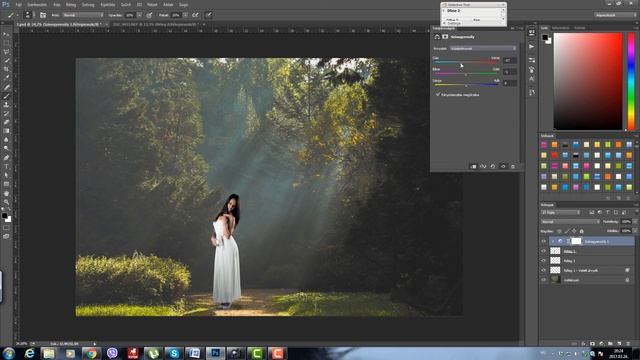Toggle airbrush mode in options bar
The width and height of the screenshot is (640, 360).
click(x=196, y=15)
